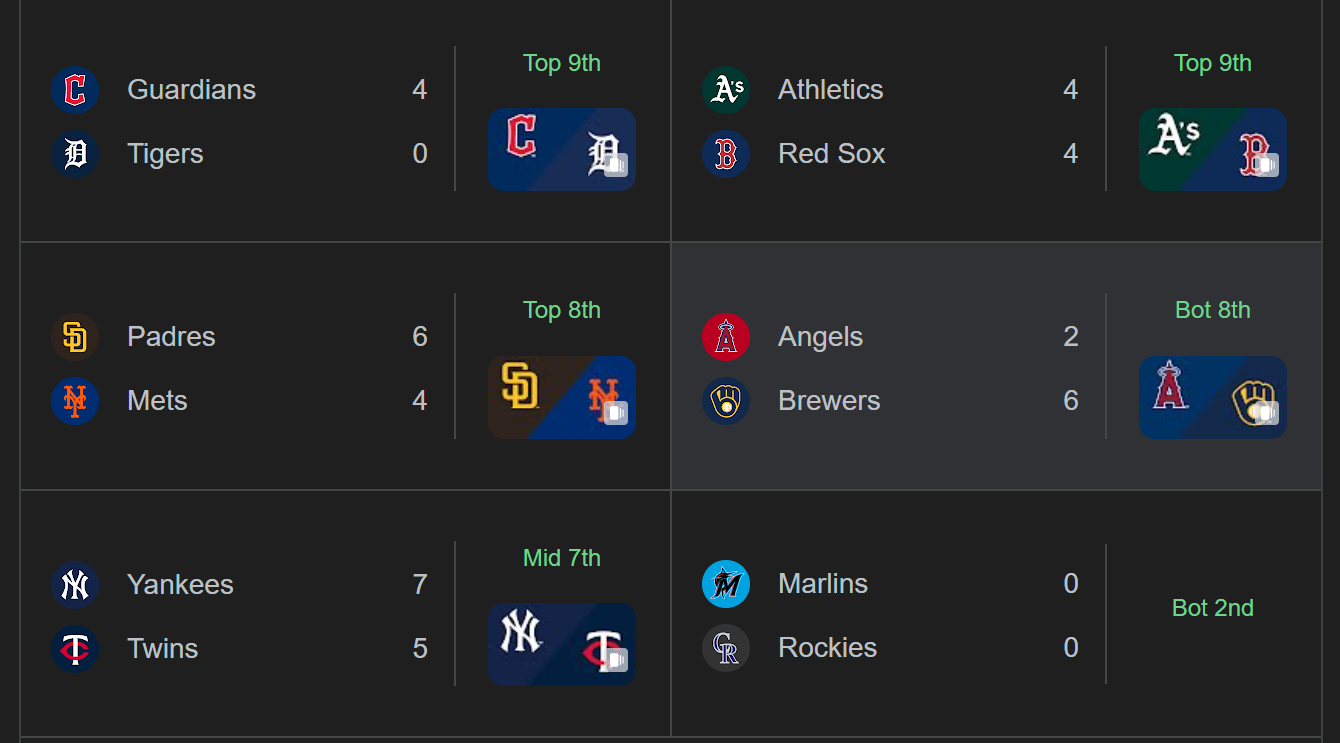This screenshot has height=743, width=1340.
Task: Click the Brewers team logo icon
Action: 726,401
